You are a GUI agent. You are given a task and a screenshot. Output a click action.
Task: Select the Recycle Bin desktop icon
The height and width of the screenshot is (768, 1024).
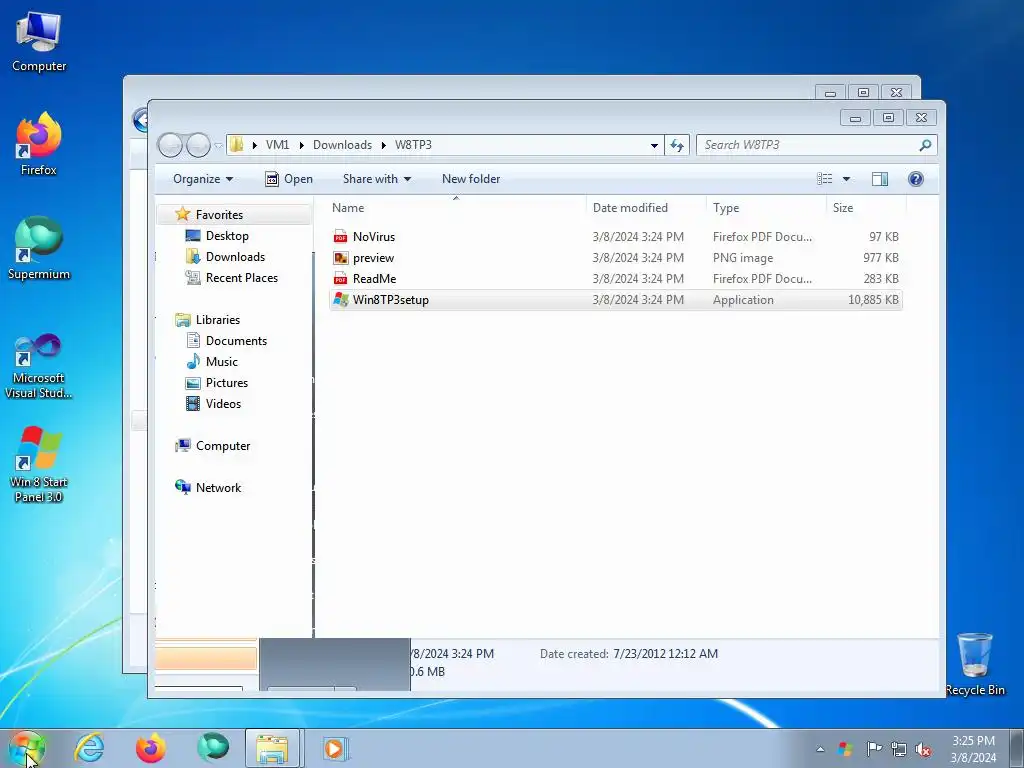point(975,664)
